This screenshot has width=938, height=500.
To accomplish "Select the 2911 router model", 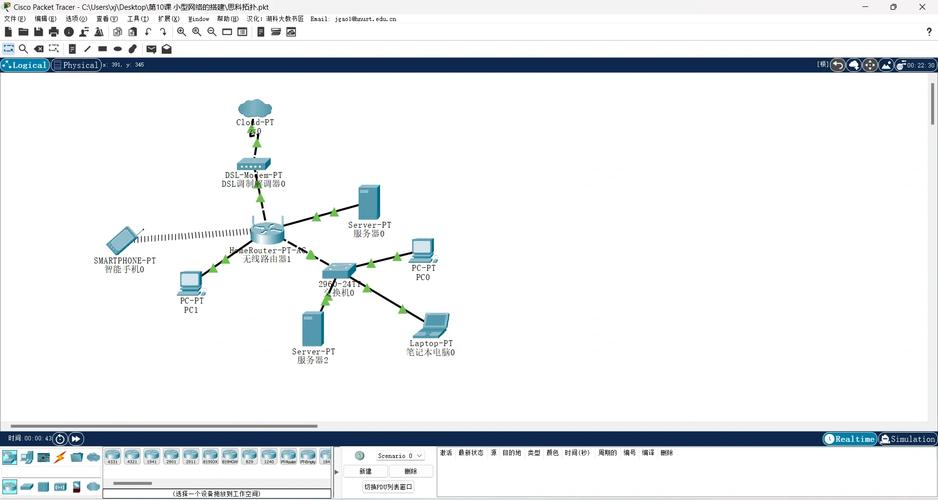I will pos(190,457).
